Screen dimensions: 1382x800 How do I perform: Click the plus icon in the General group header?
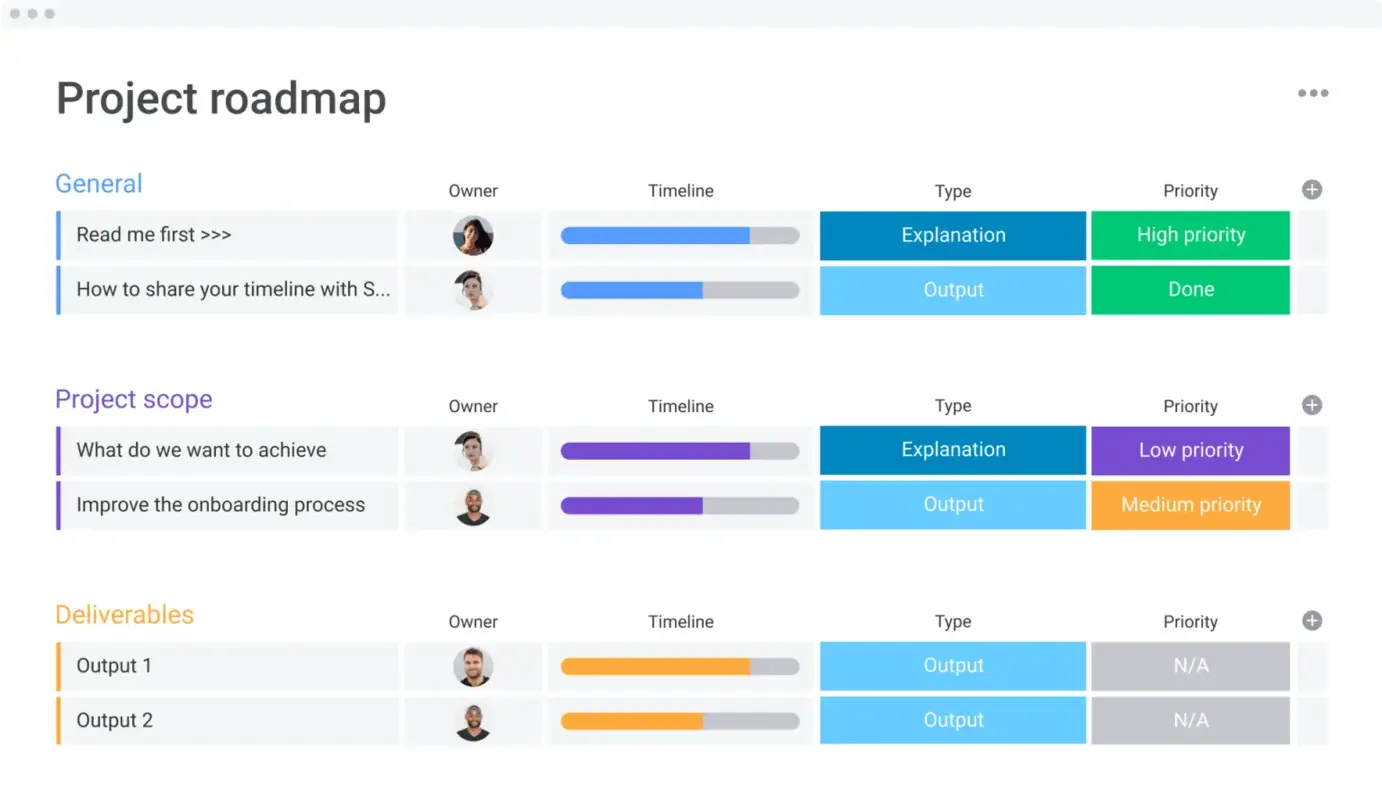(x=1311, y=189)
